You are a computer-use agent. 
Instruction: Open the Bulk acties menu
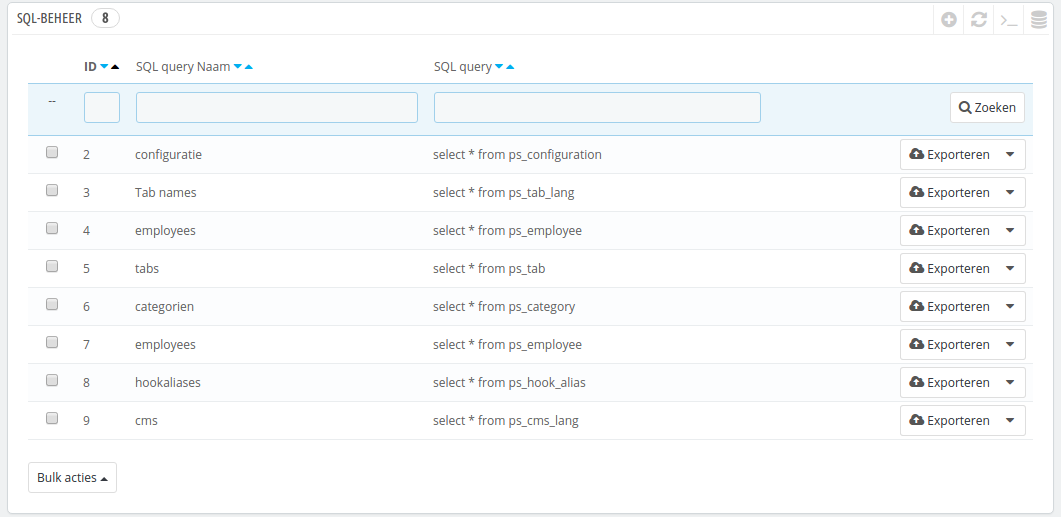[72, 477]
